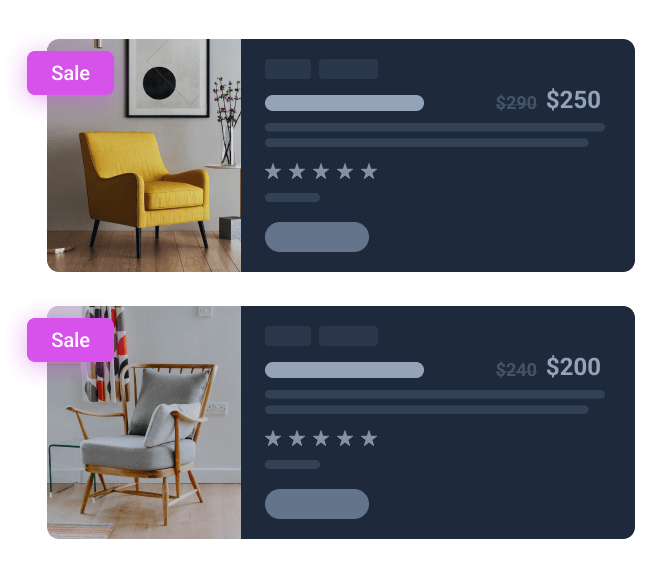Open the wooden chair with gray cushions image

pos(144,423)
